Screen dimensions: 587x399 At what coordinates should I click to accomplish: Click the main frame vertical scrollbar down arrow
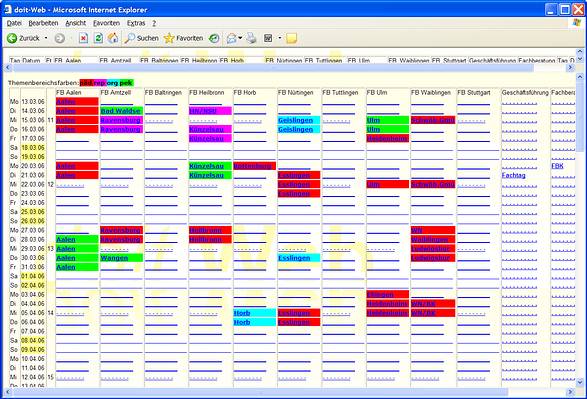click(x=580, y=382)
